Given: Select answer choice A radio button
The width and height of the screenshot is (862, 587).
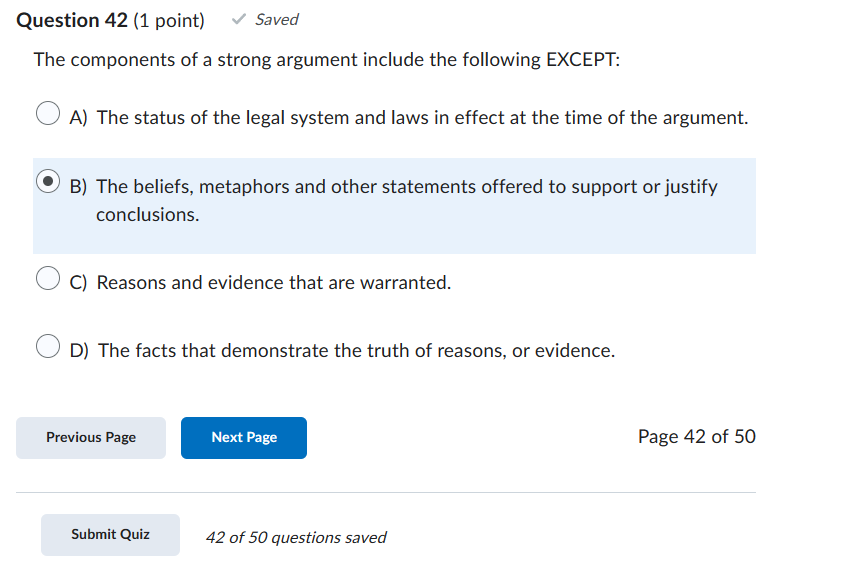Looking at the screenshot, I should tap(47, 113).
